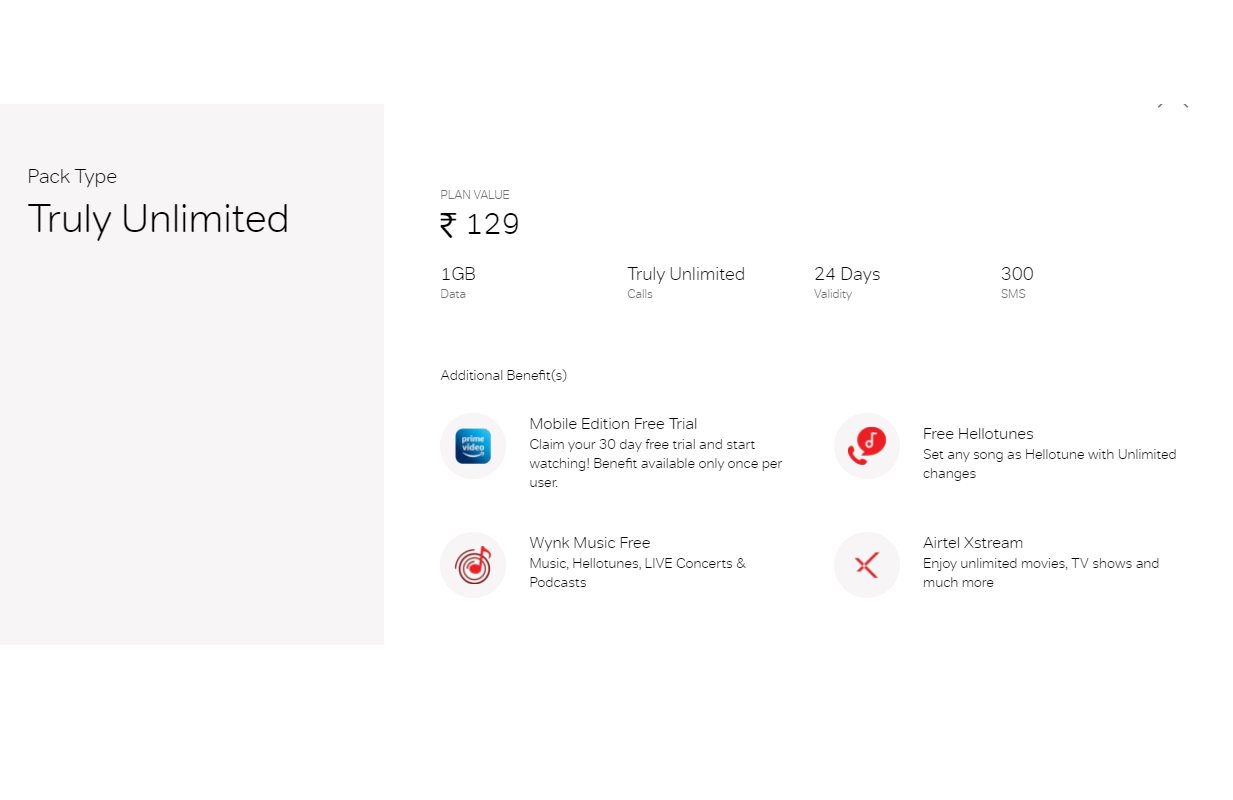Screen dimensions: 1233x800
Task: Click the Prime Video mobile edition icon
Action: click(x=472, y=446)
